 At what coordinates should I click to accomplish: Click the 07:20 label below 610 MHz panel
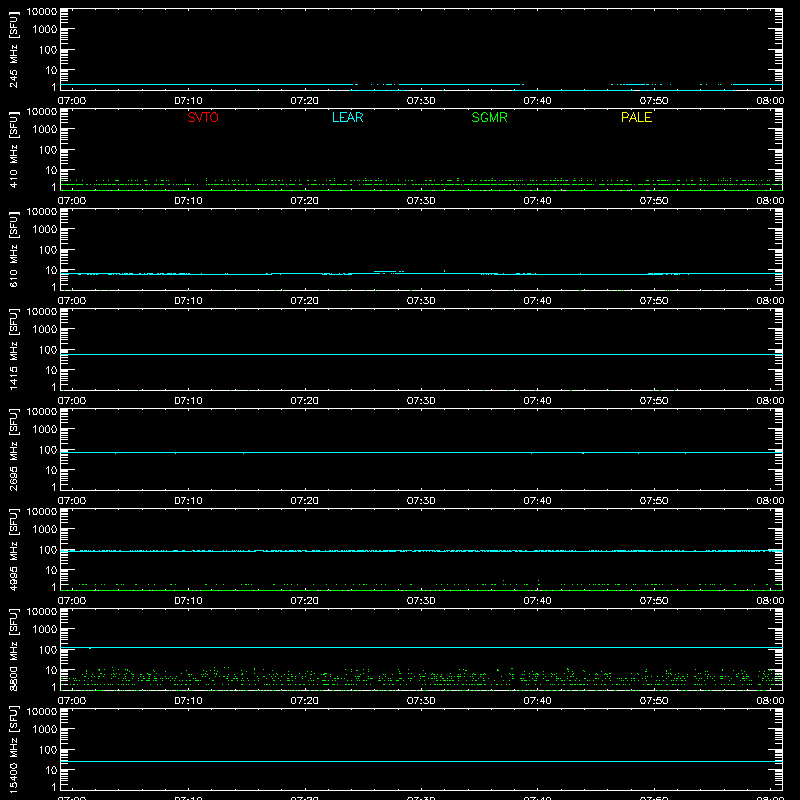pos(305,301)
